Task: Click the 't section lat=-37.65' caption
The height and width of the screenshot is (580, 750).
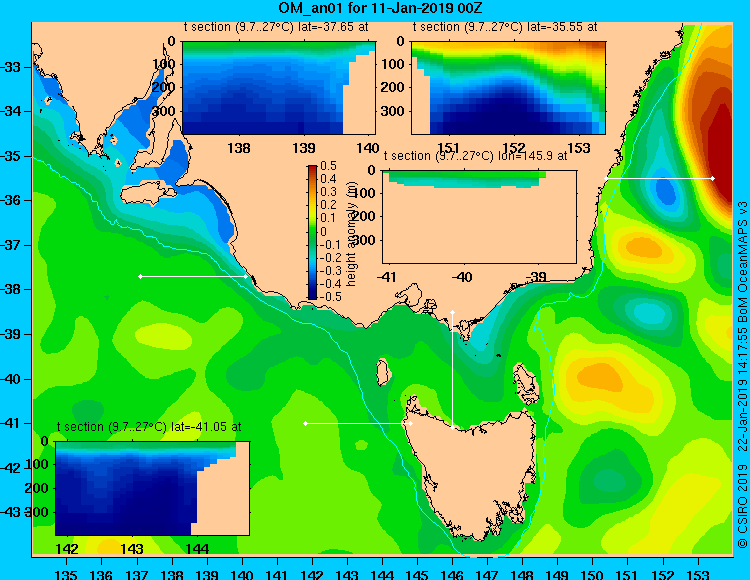Action: [276, 27]
